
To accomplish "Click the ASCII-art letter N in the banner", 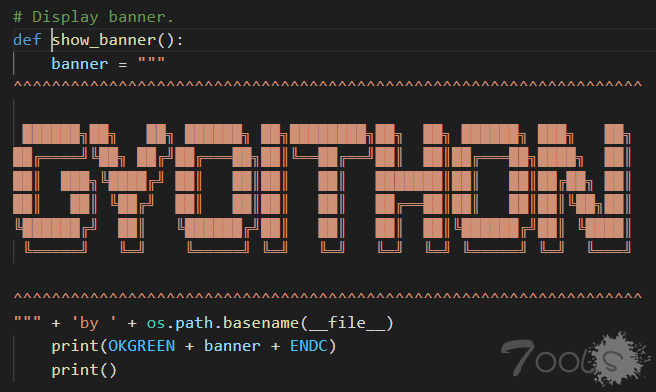I will 584,188.
